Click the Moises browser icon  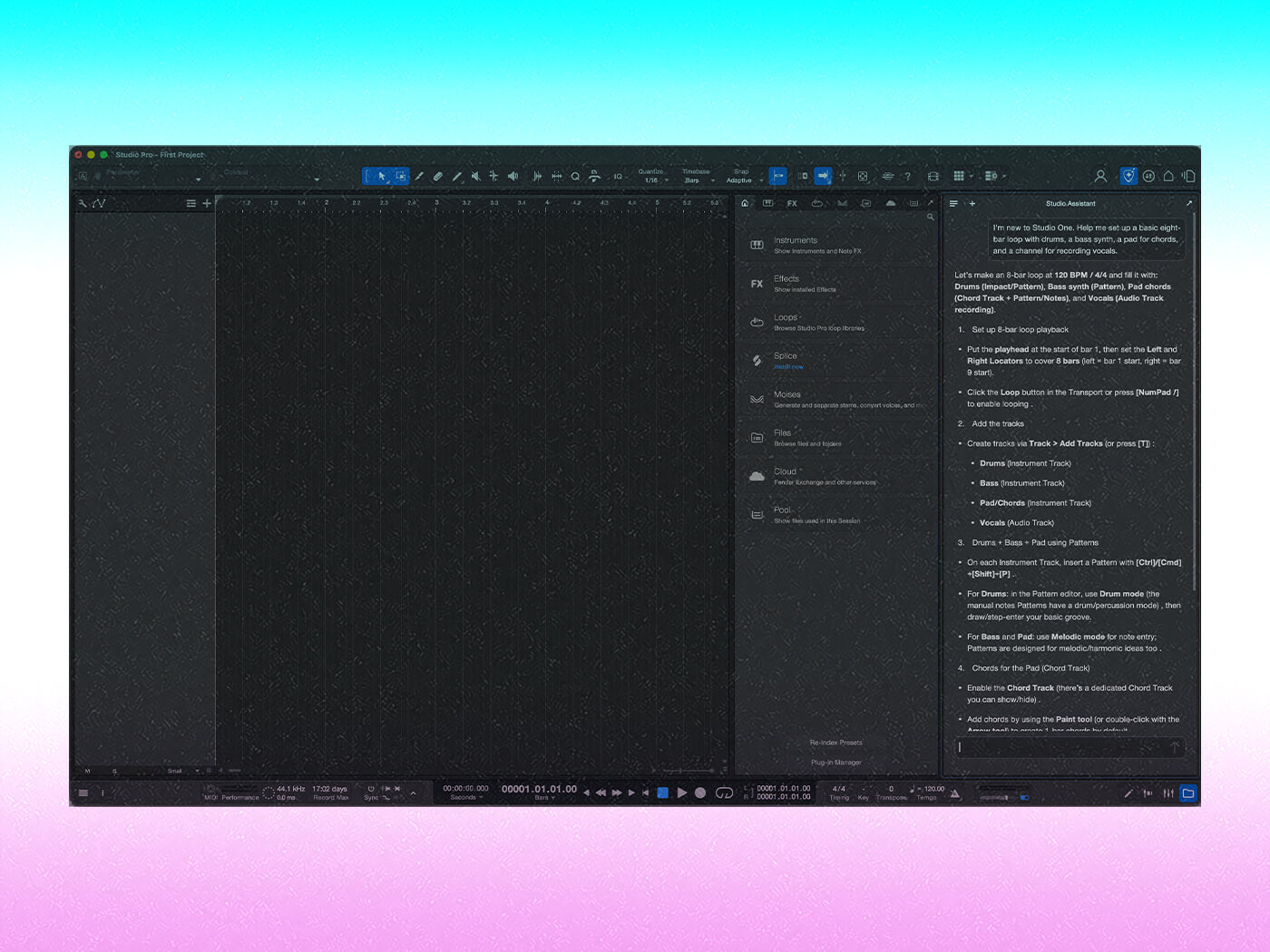pos(757,399)
